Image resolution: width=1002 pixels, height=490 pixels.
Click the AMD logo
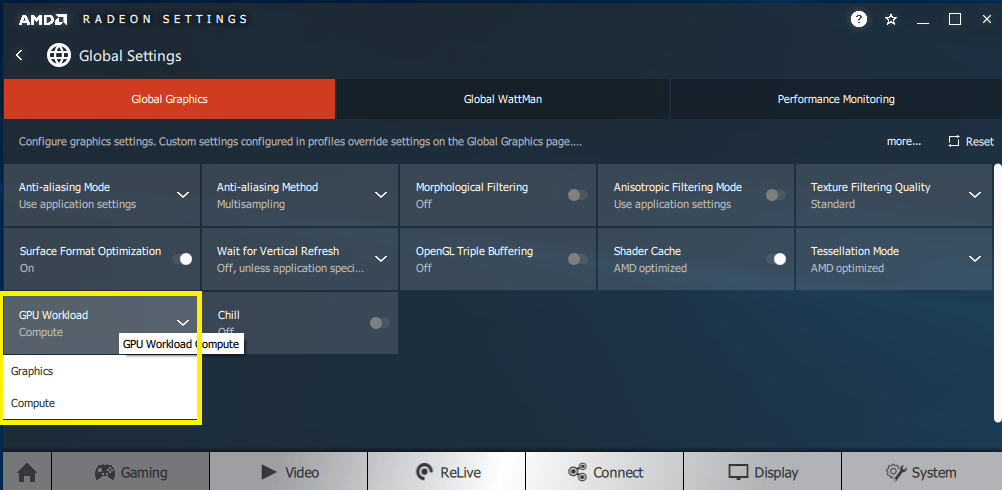[43, 20]
